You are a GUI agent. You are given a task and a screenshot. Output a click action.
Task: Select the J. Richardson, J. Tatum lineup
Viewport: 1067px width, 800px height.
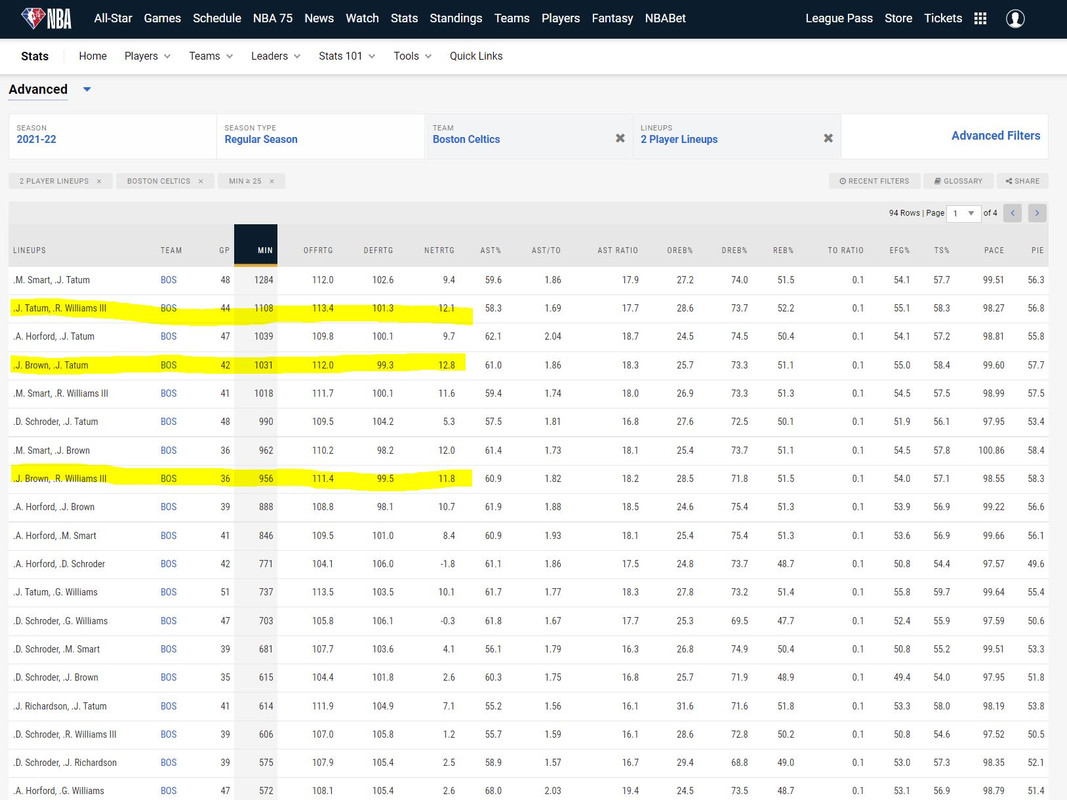click(x=60, y=706)
